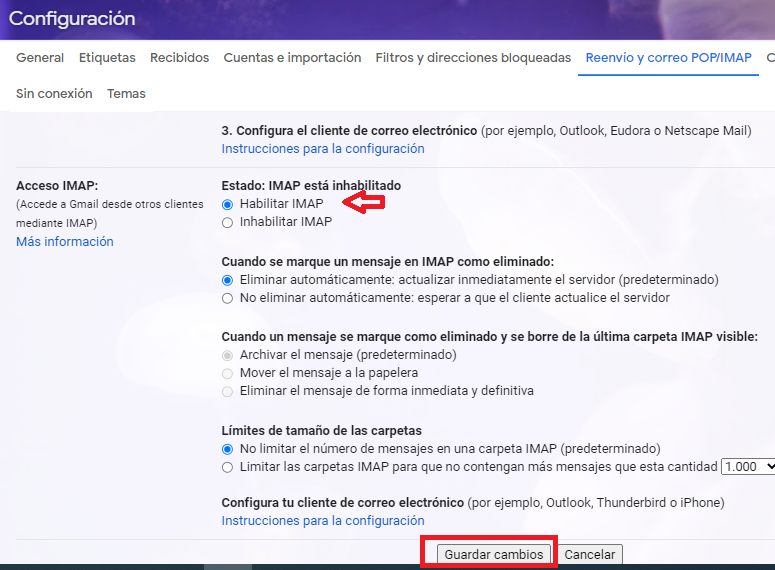Open the Sin conexión tab
This screenshot has width=775, height=570.
(54, 94)
